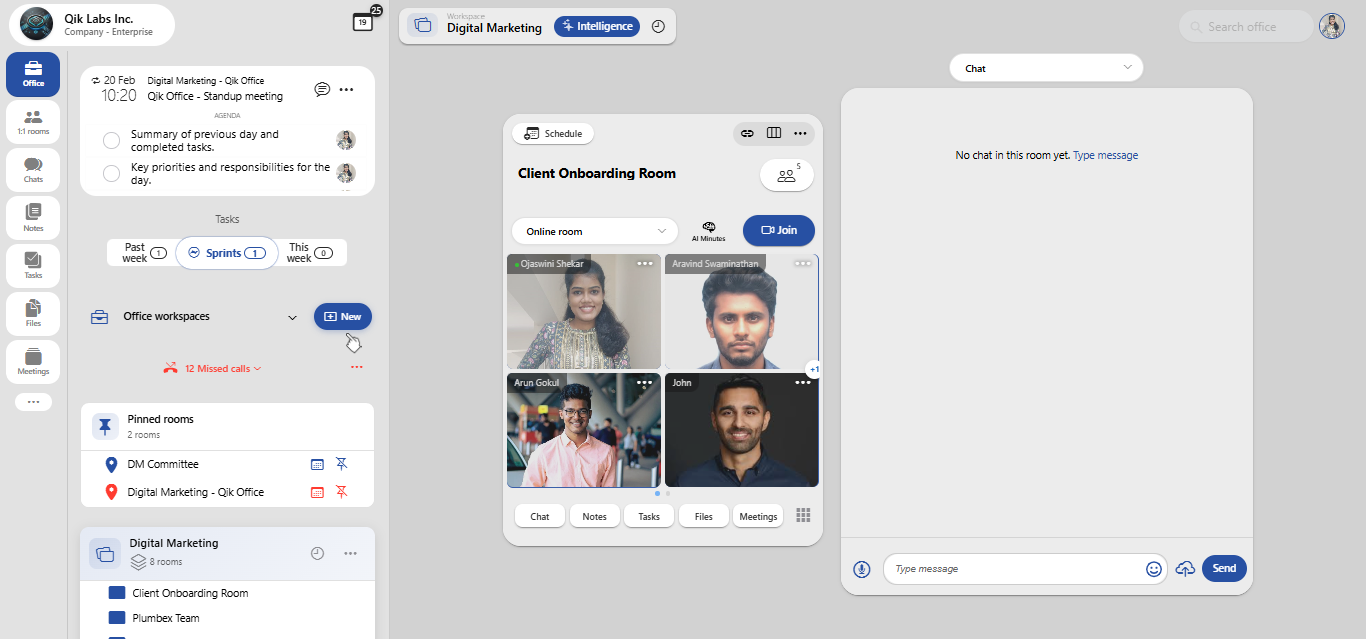Click the microphone icon in chat box
Screen dimensions: 1366x639
[x=862, y=569]
